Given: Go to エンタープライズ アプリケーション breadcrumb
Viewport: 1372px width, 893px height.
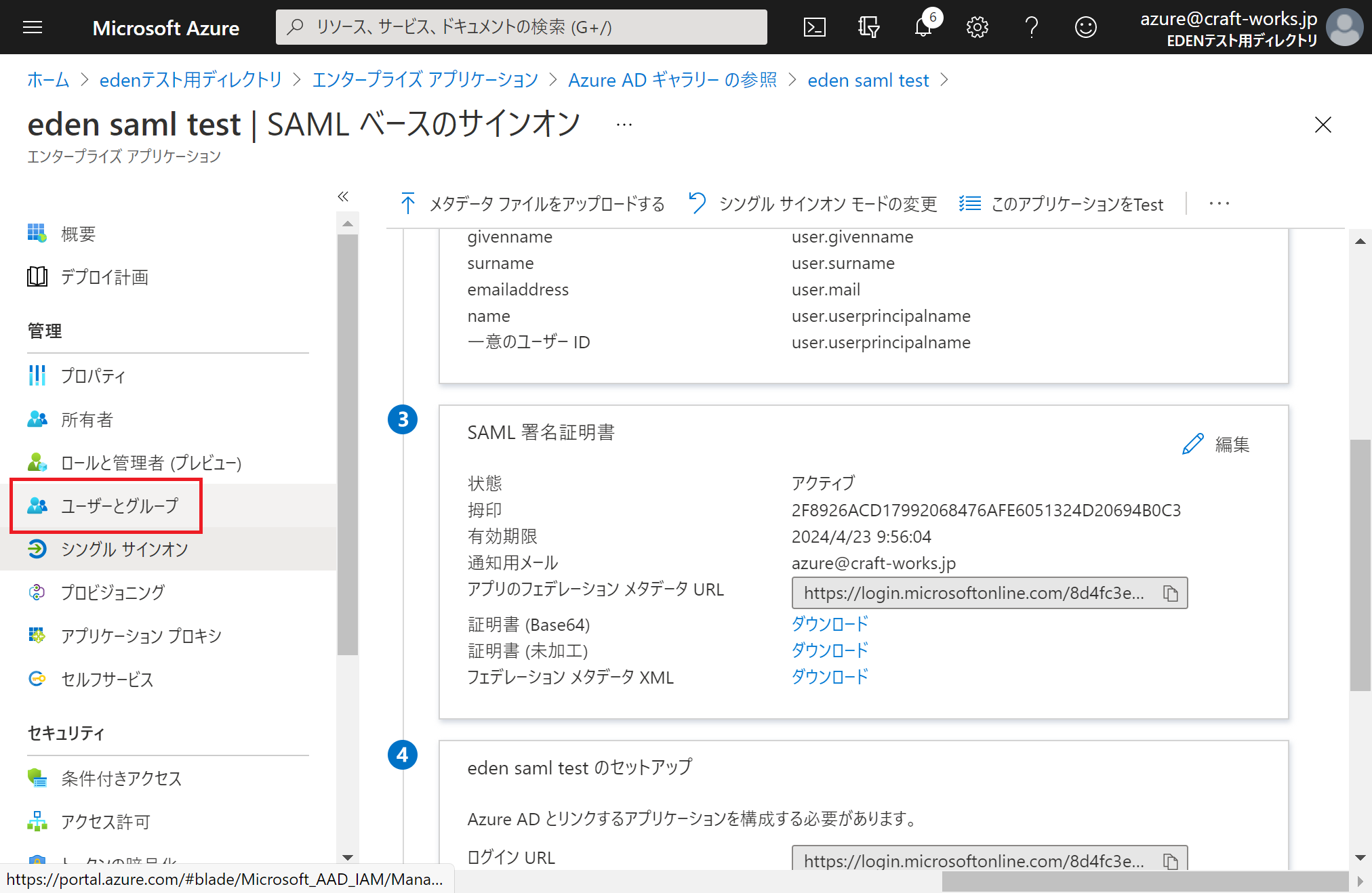Looking at the screenshot, I should (x=425, y=80).
